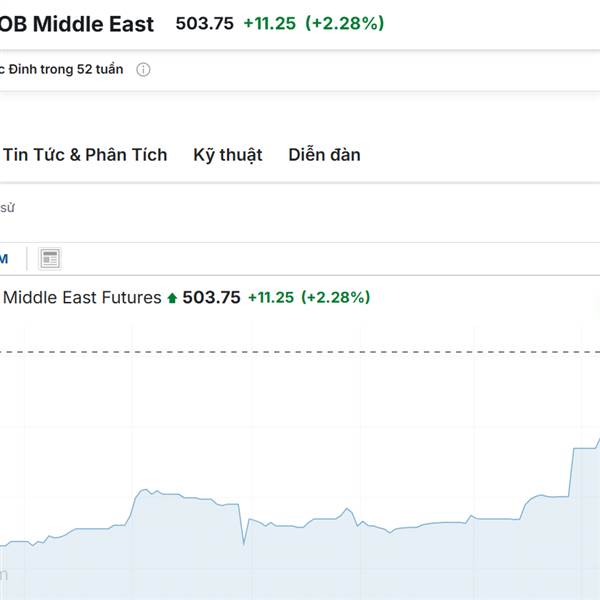Image resolution: width=600 pixels, height=600 pixels.
Task: Click the header percent change (+2.28%)
Action: pyautogui.click(x=344, y=23)
